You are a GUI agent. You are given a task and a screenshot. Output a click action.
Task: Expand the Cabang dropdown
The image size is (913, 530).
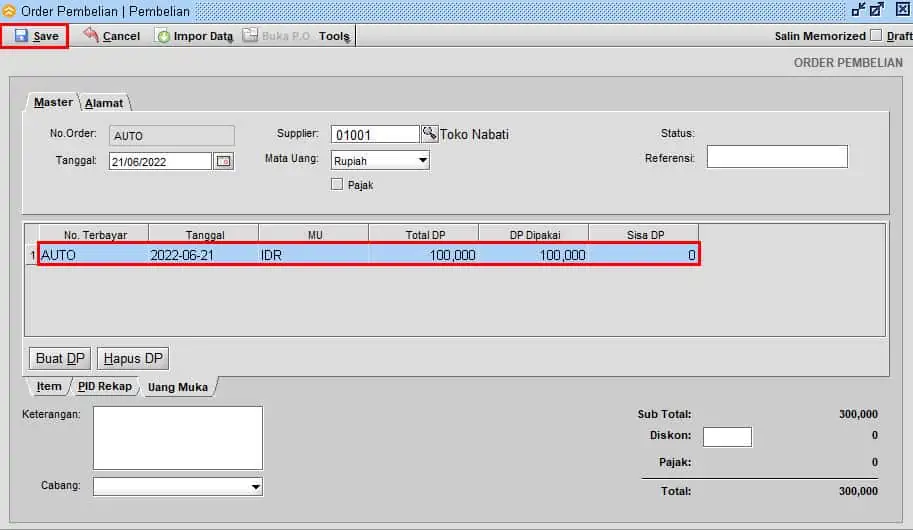(256, 486)
